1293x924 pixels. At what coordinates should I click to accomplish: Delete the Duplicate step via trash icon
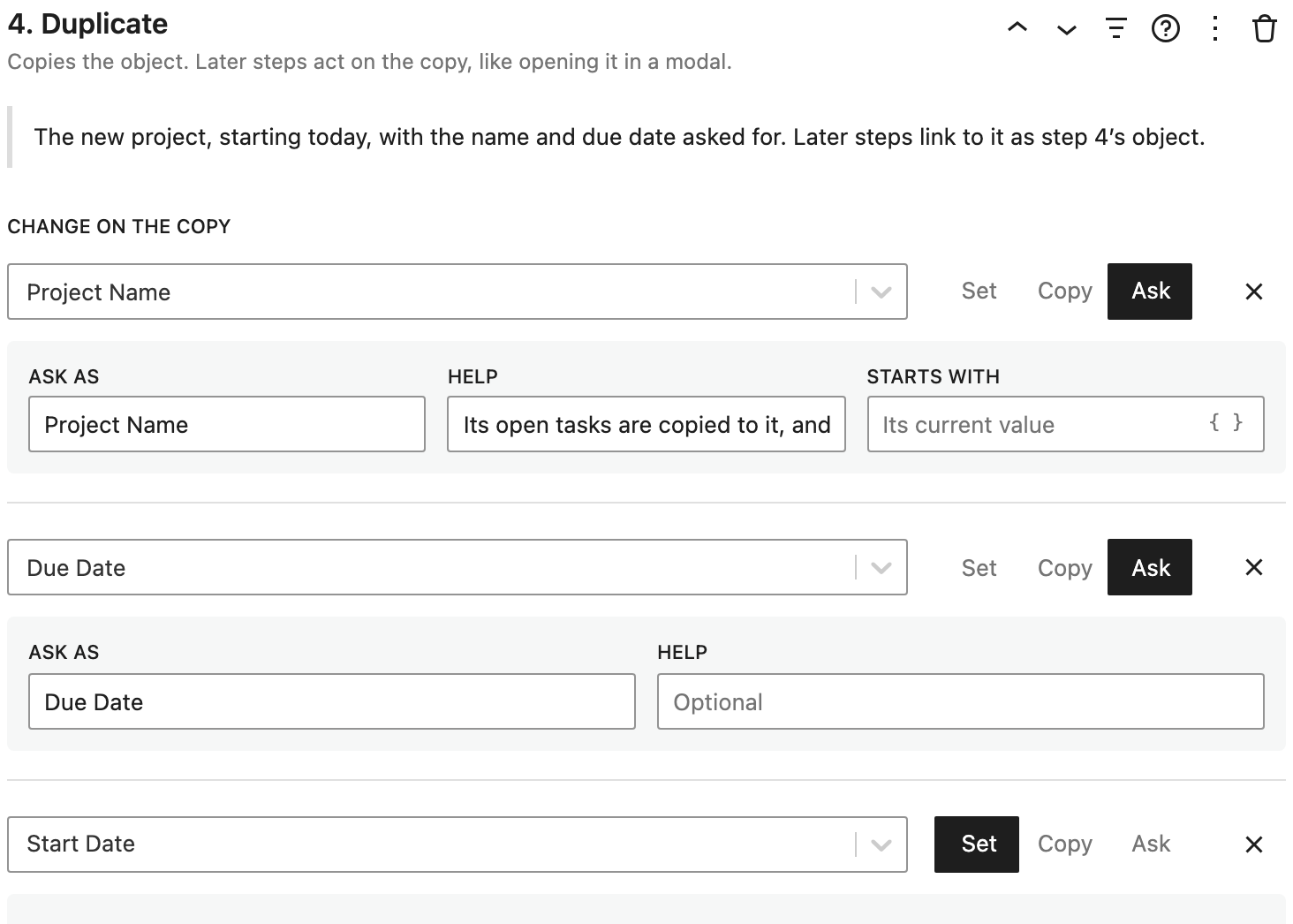point(1265,29)
